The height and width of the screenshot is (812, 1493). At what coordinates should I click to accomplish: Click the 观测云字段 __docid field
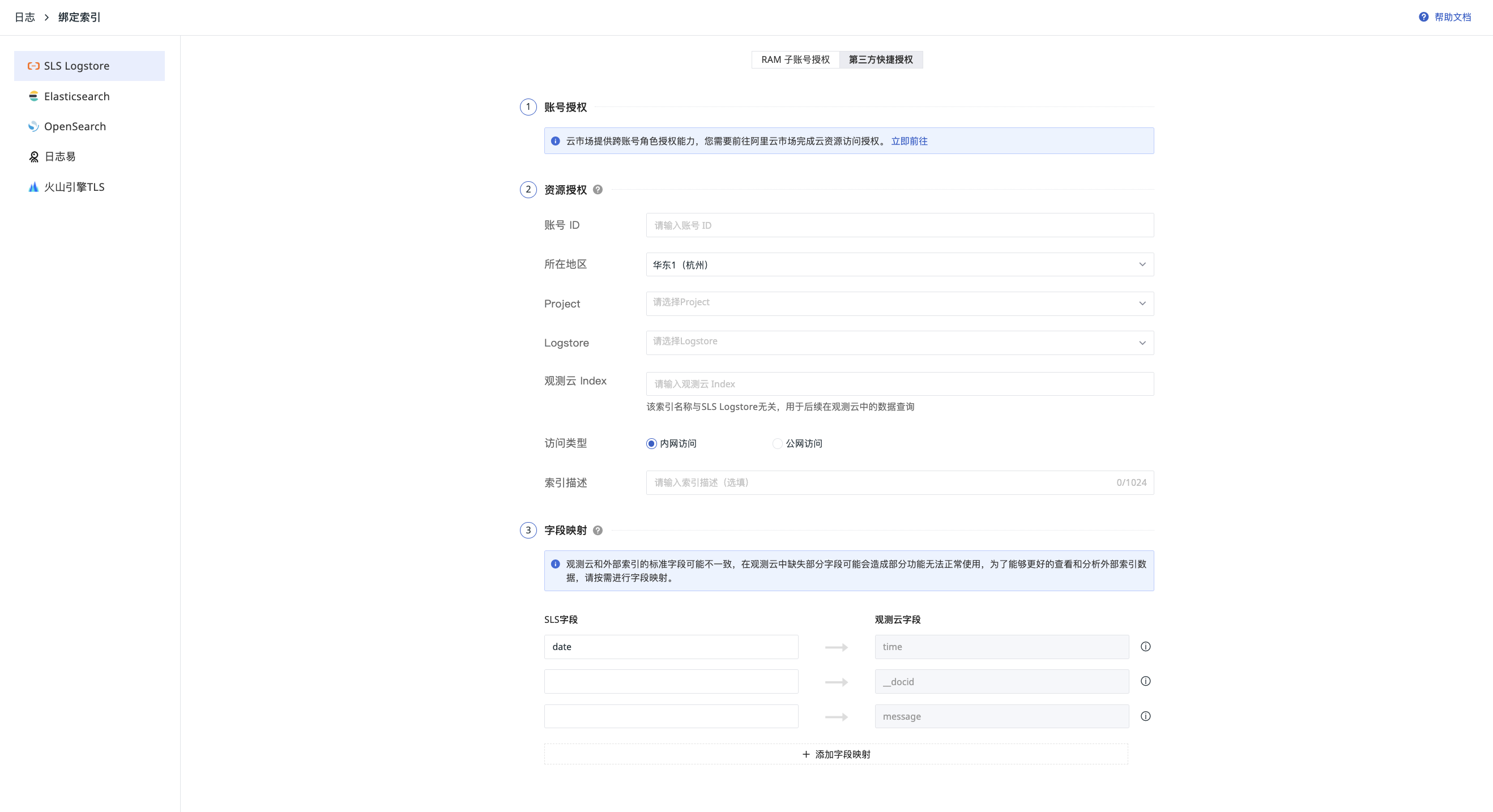(x=1001, y=682)
